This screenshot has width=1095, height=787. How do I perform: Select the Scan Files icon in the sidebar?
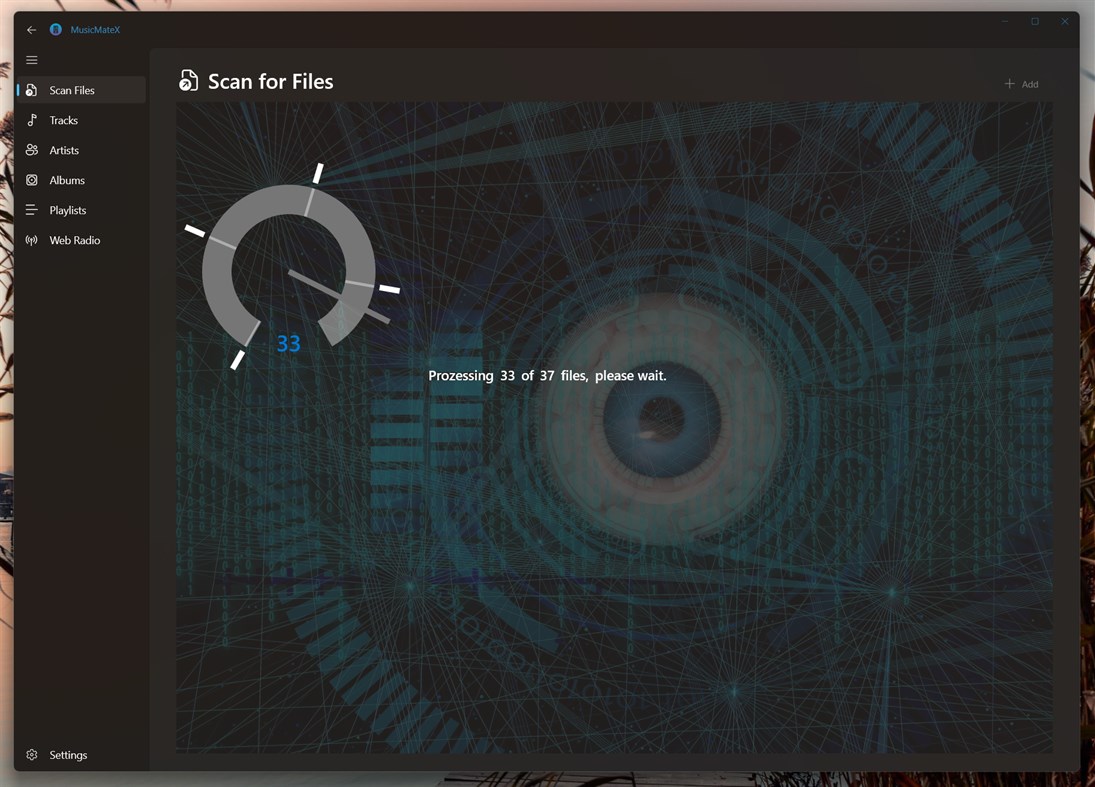[x=32, y=90]
